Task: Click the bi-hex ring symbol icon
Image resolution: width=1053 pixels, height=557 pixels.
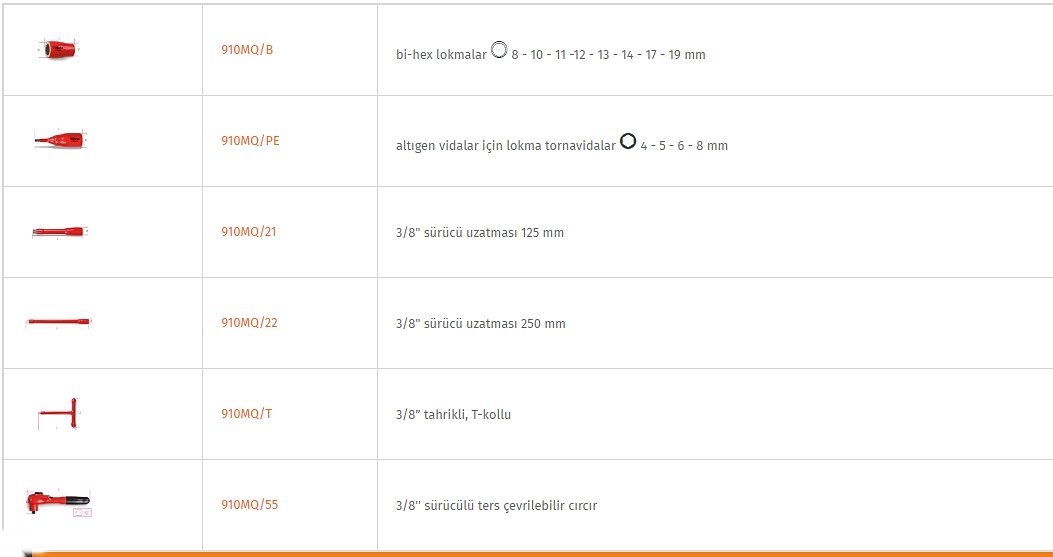Action: click(x=498, y=49)
